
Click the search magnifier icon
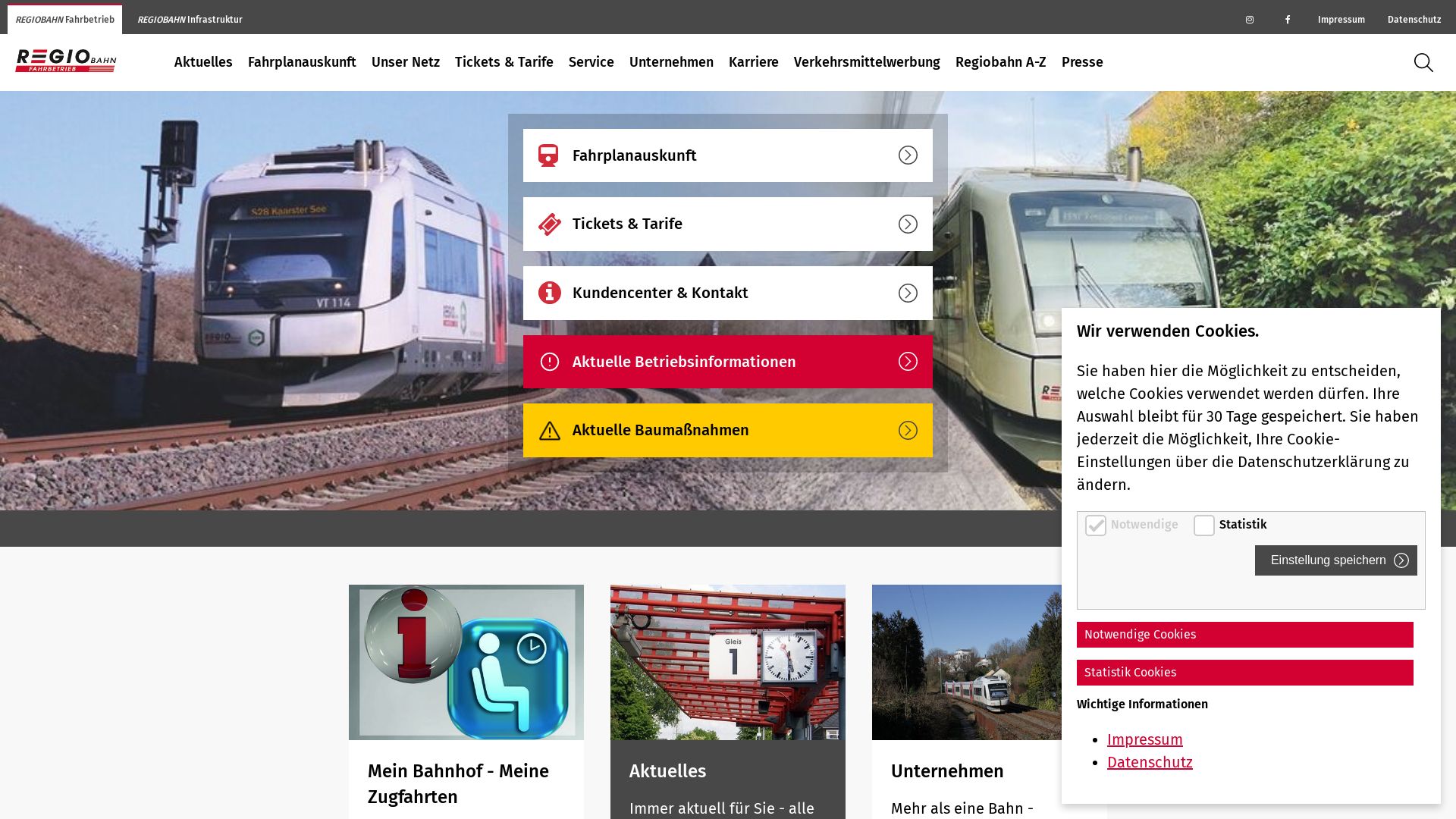pos(1423,62)
